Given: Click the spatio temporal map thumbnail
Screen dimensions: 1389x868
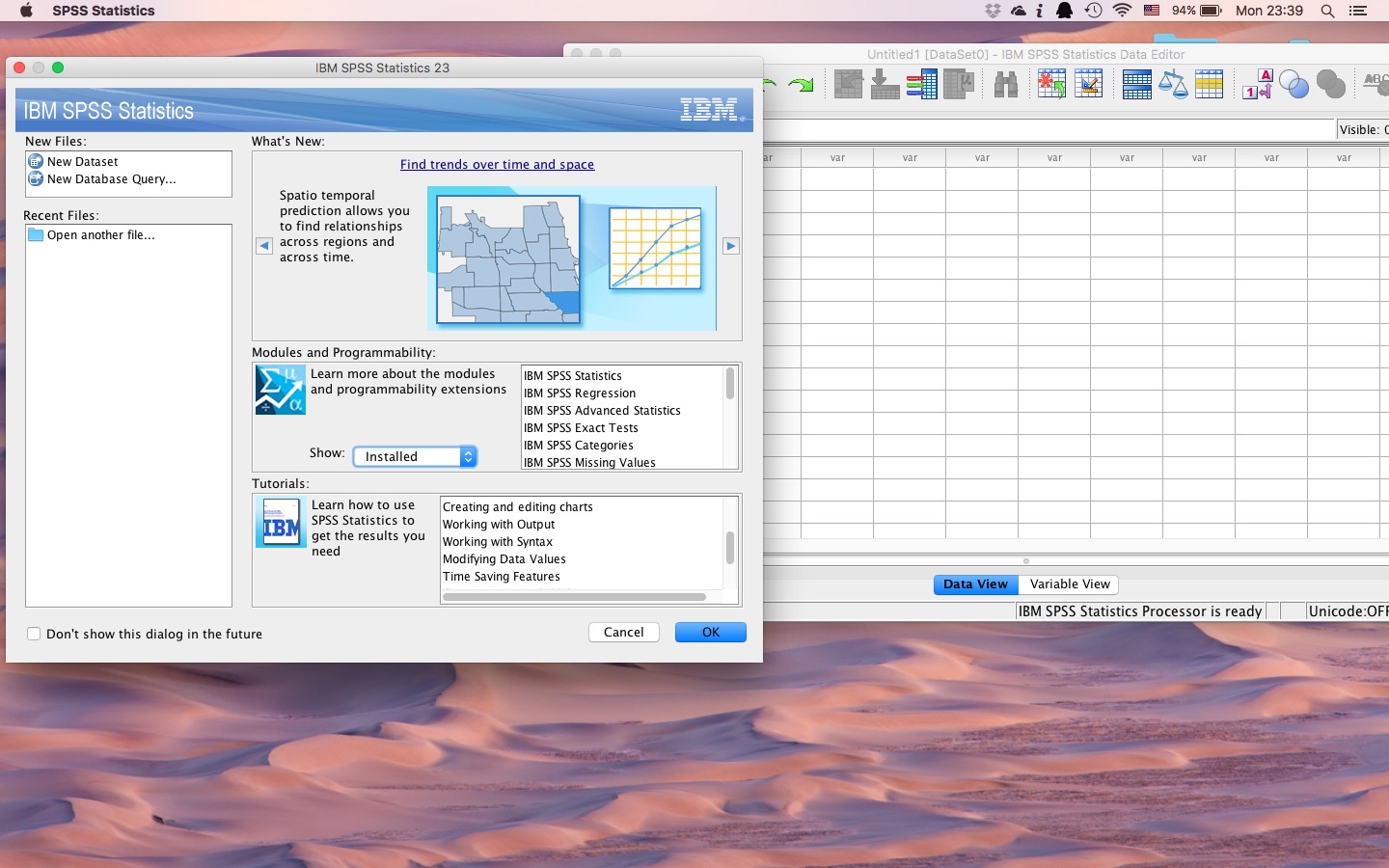Looking at the screenshot, I should 508,259.
